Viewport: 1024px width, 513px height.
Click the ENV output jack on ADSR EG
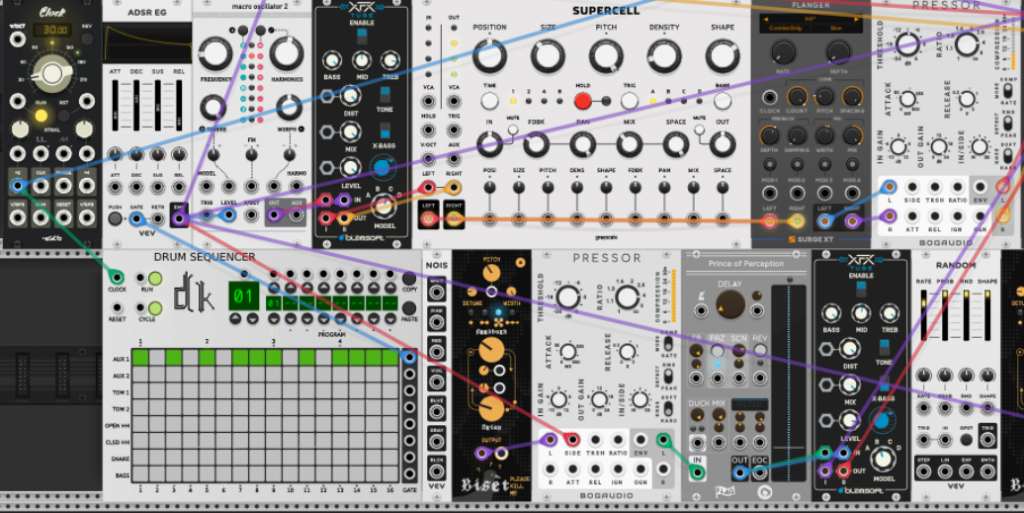(x=178, y=218)
